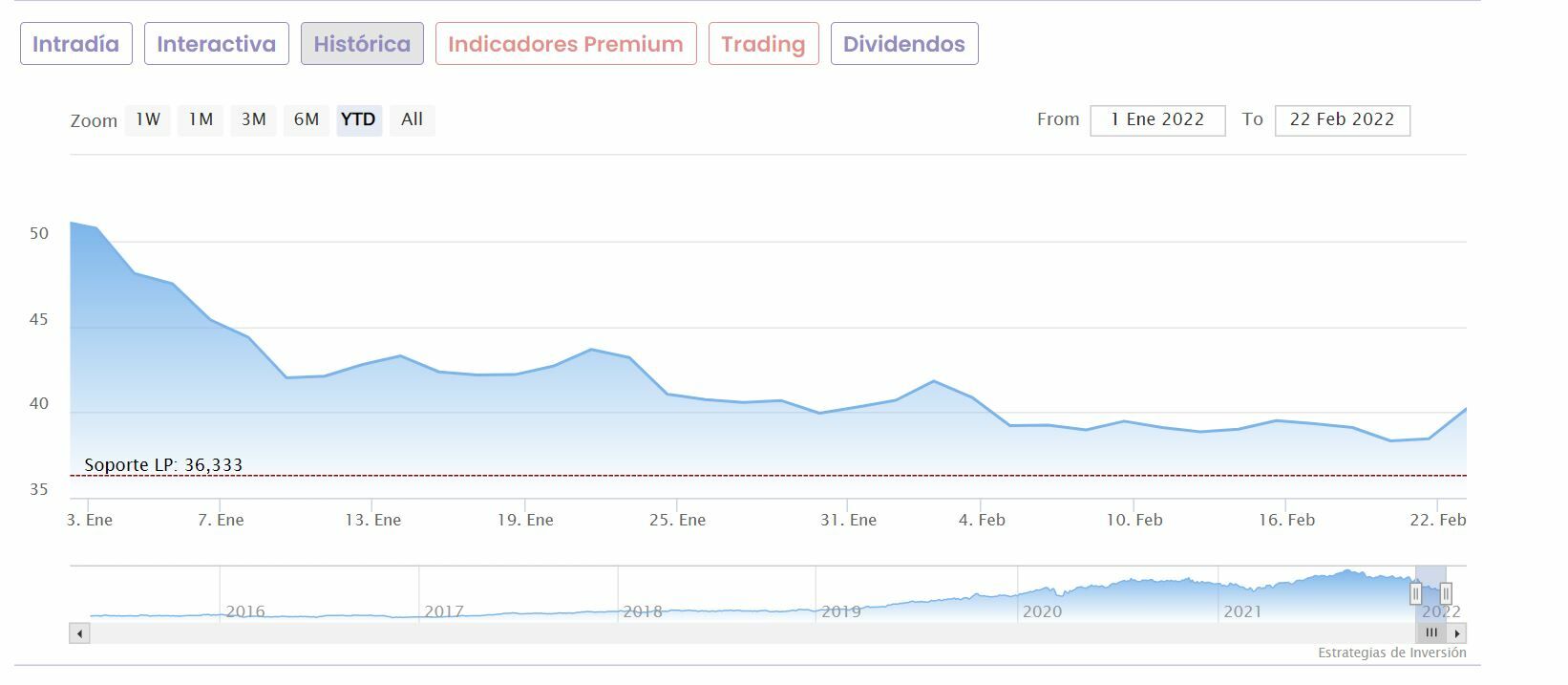Select the YTD zoom button
1568x685 pixels.
pyautogui.click(x=359, y=120)
